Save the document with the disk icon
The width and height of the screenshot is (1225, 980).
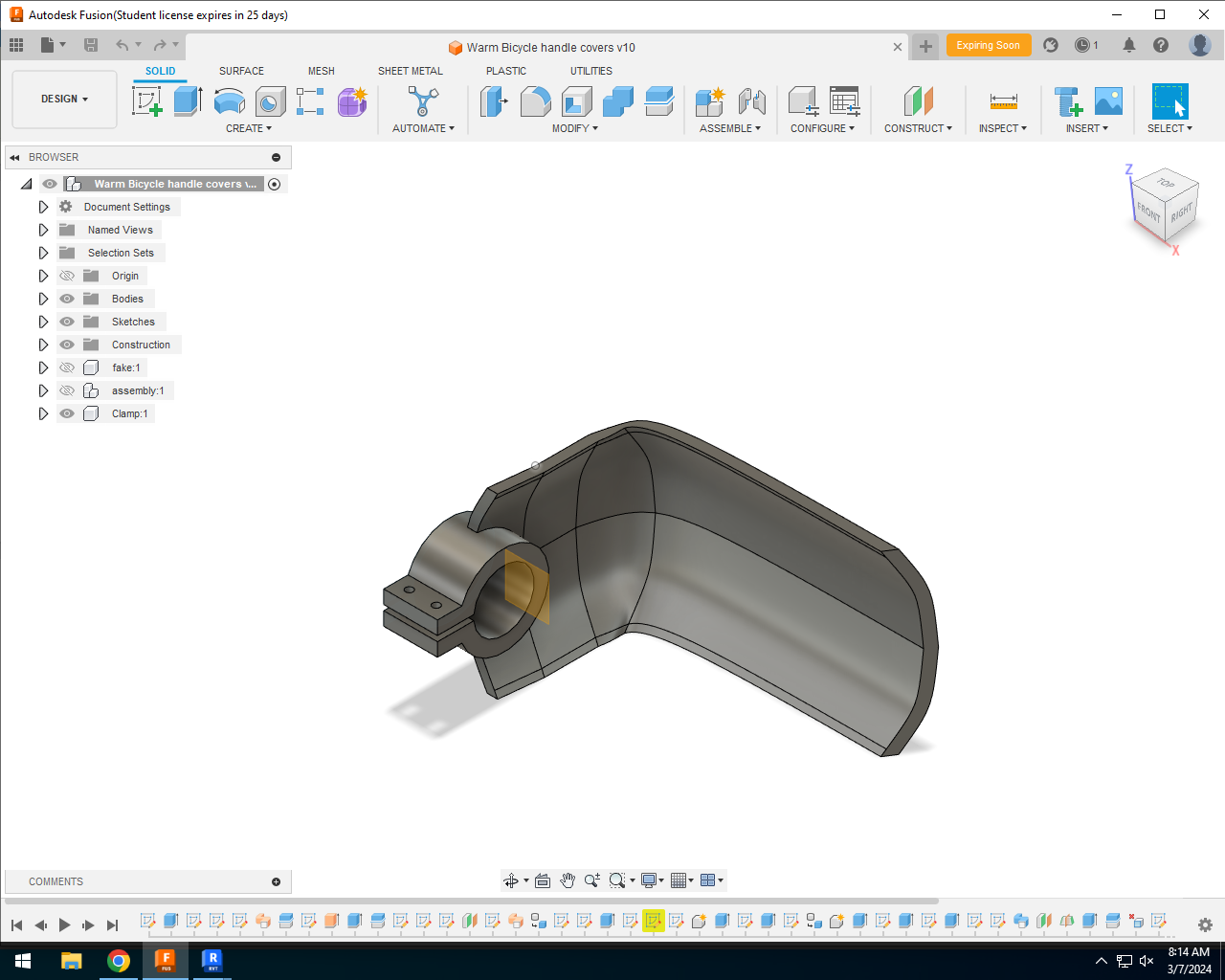(x=91, y=45)
